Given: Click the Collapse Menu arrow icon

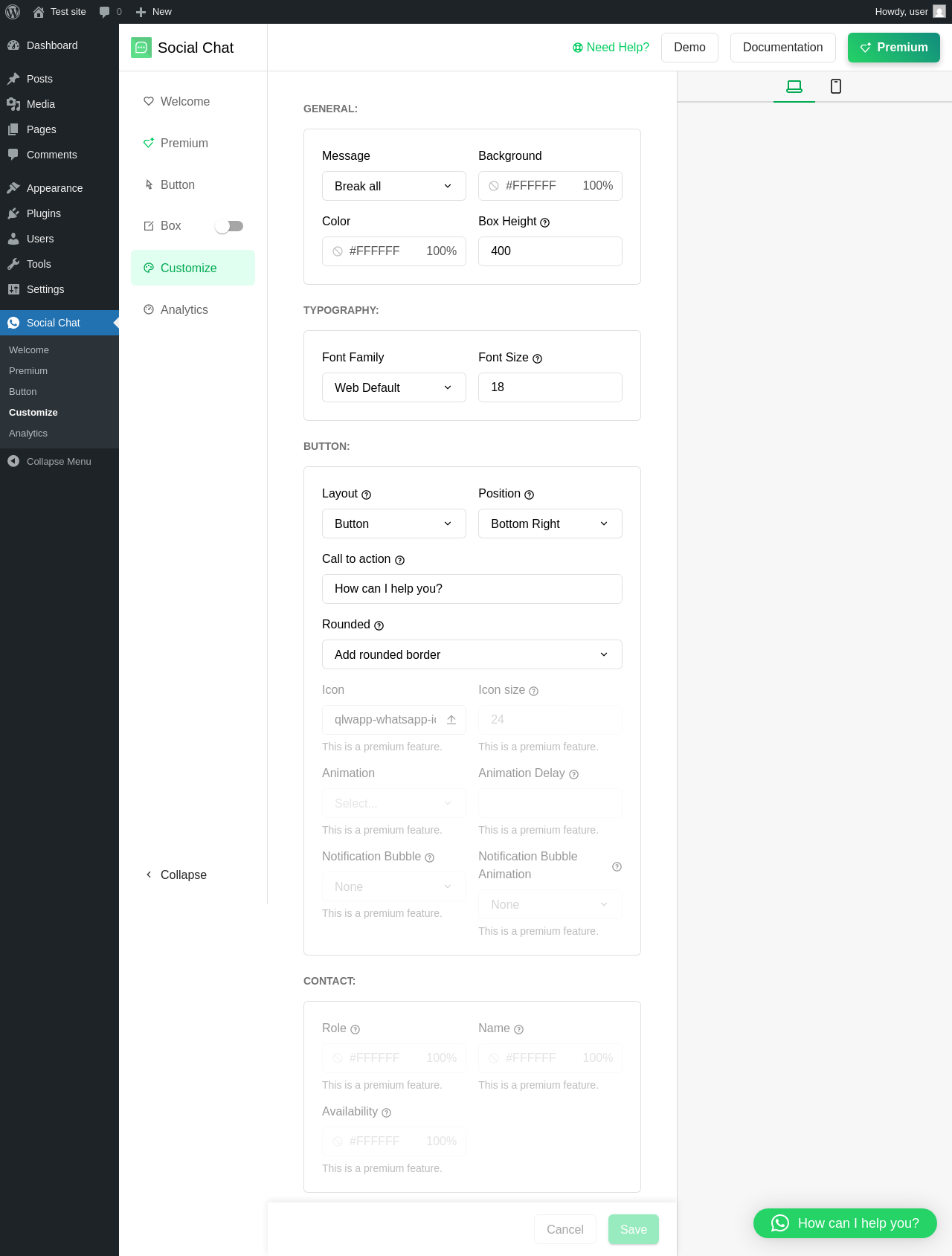Looking at the screenshot, I should (13, 461).
